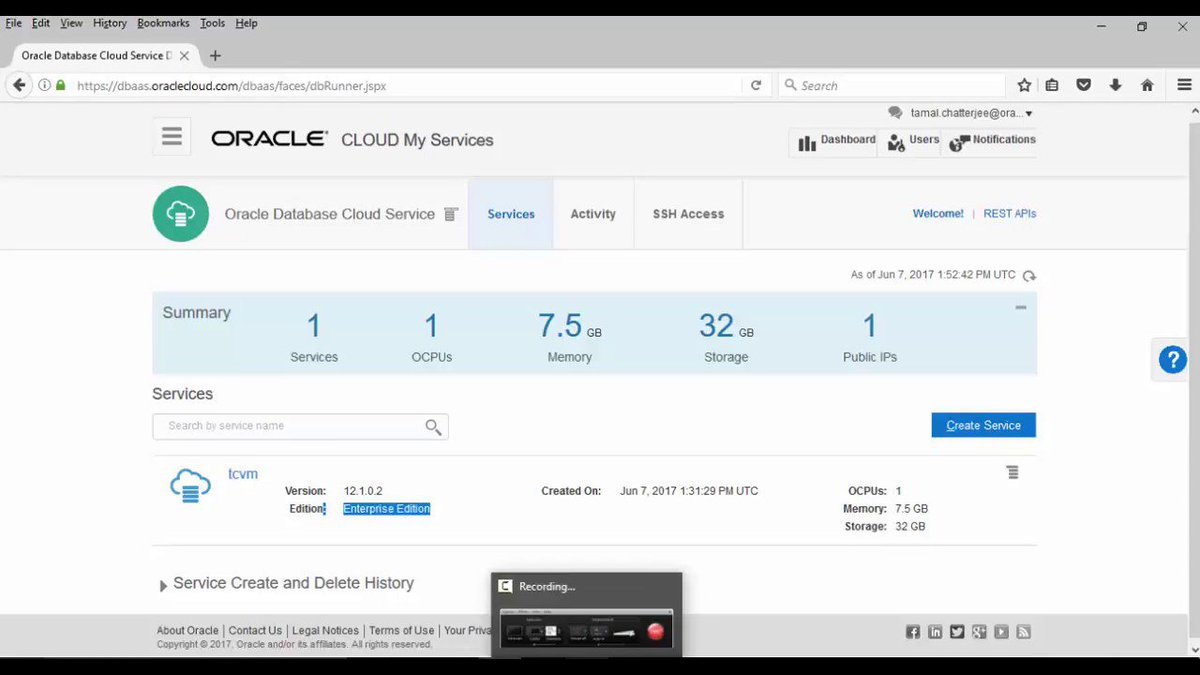Switch to the SSH Access tab
Screen dimensions: 1200x675
[688, 214]
